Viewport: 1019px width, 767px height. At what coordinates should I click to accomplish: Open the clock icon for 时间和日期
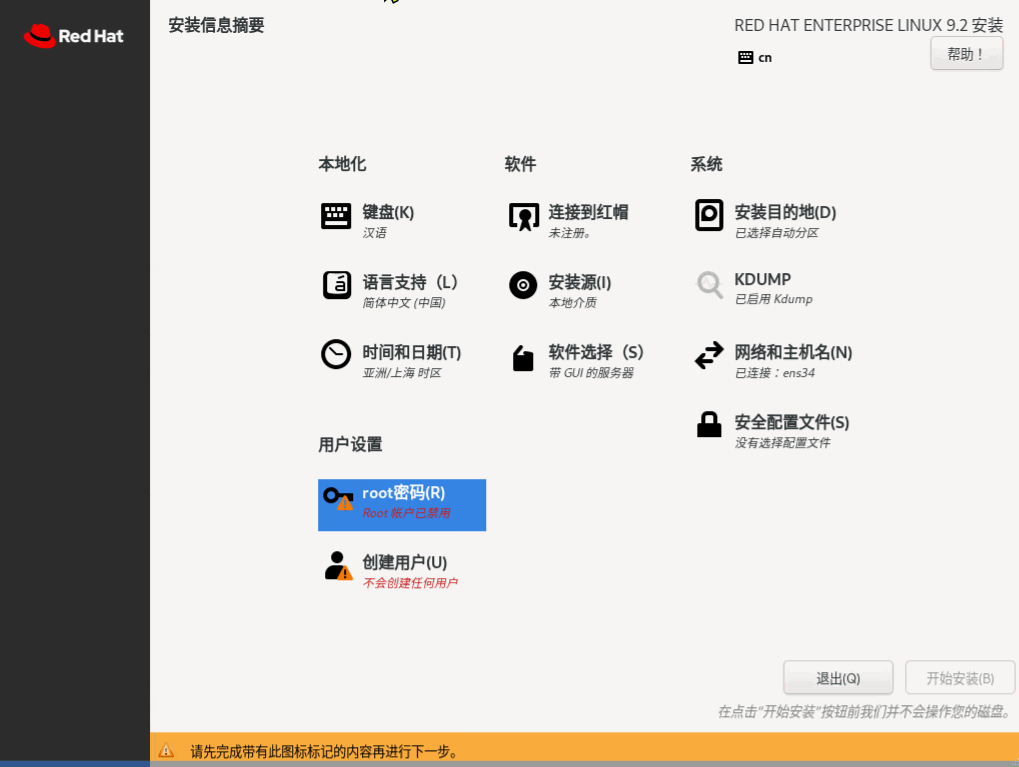[x=336, y=354]
